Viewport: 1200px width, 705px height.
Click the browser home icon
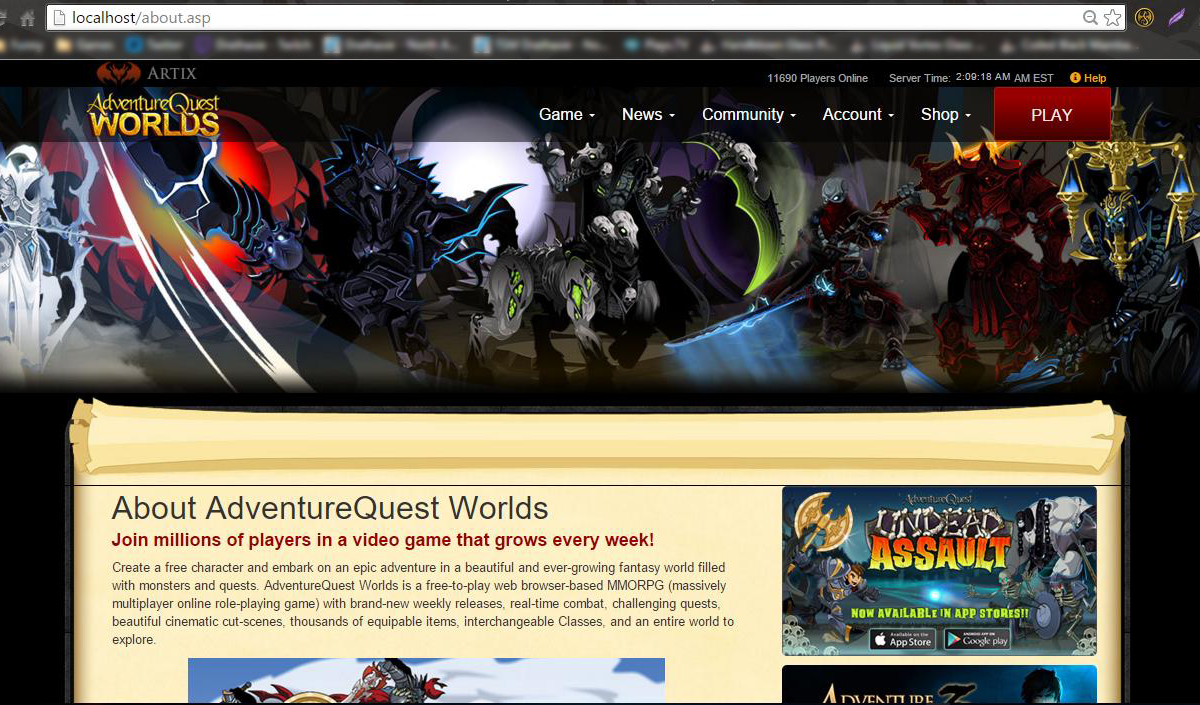pyautogui.click(x=27, y=18)
